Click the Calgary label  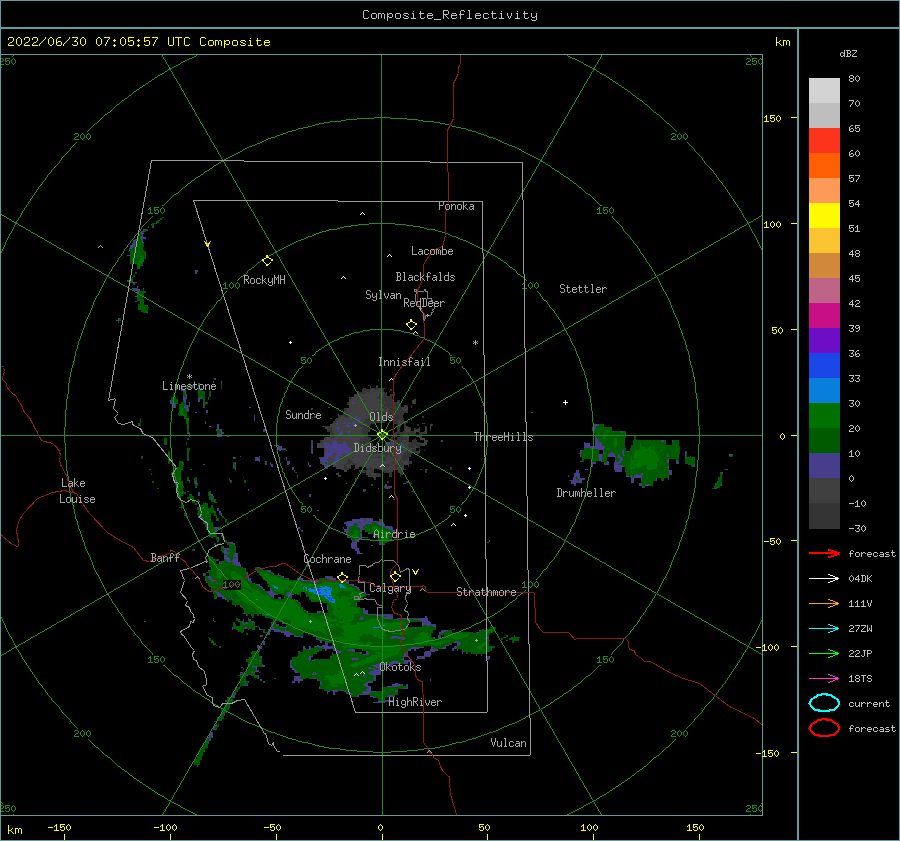pyautogui.click(x=390, y=588)
